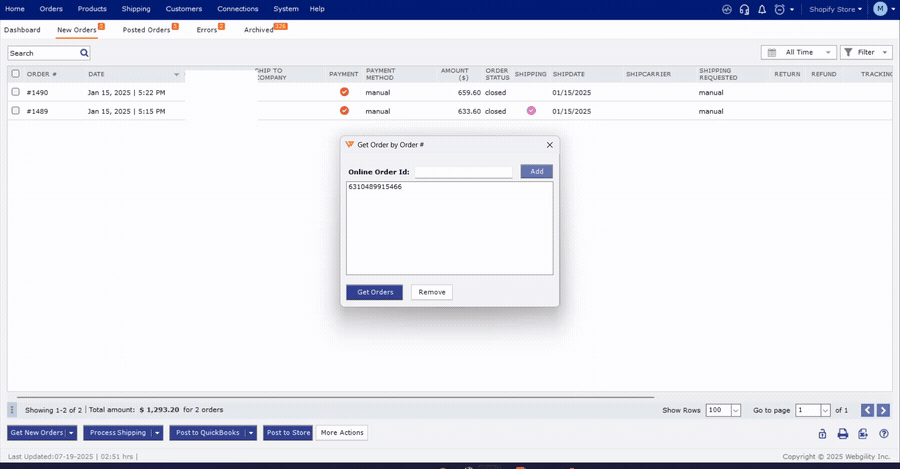Switch to the New Orders tab

click(x=77, y=30)
